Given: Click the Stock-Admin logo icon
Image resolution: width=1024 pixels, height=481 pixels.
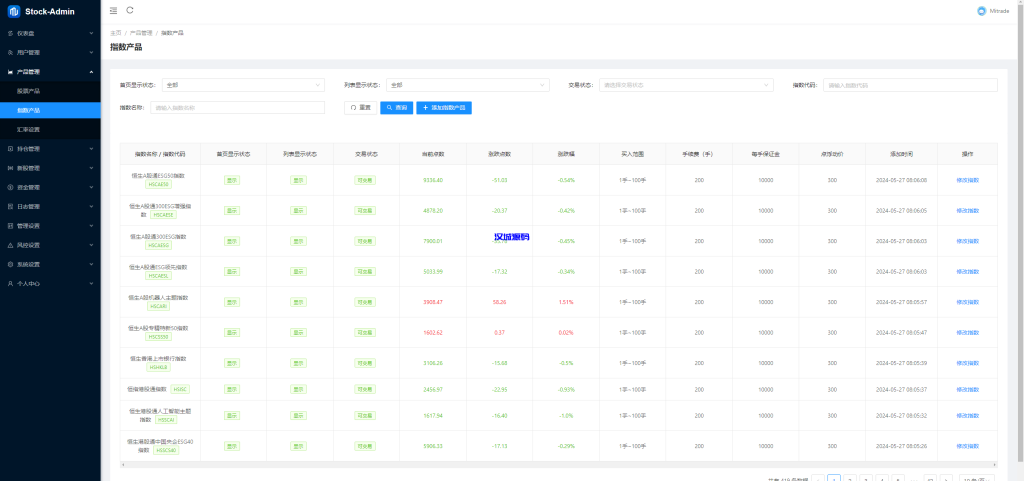Looking at the screenshot, I should (13, 11).
